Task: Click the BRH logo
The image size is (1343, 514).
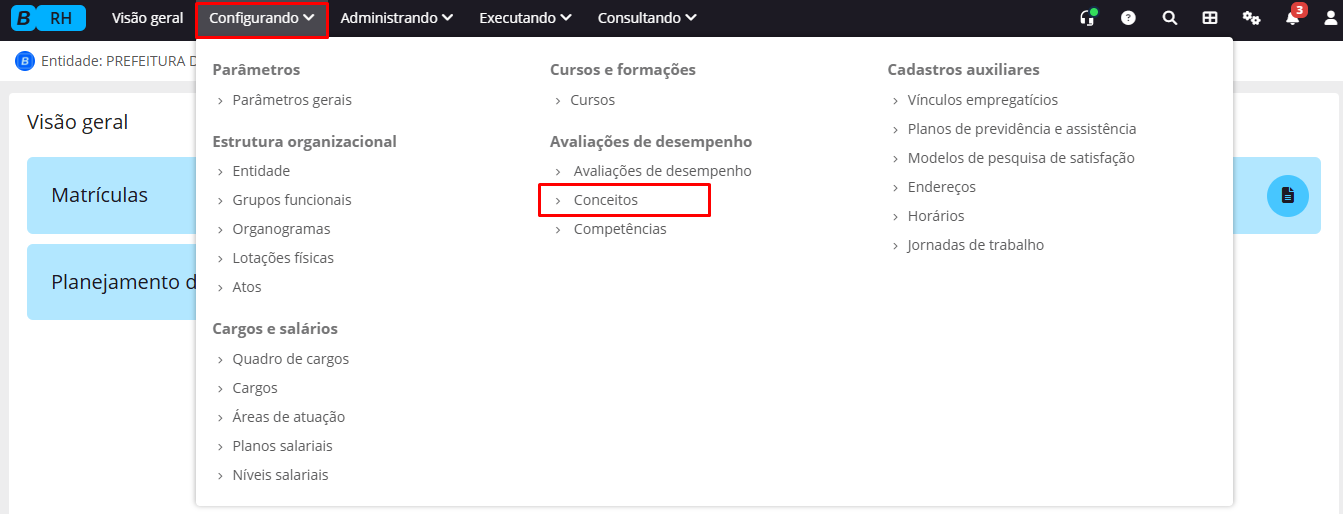Action: [x=47, y=18]
